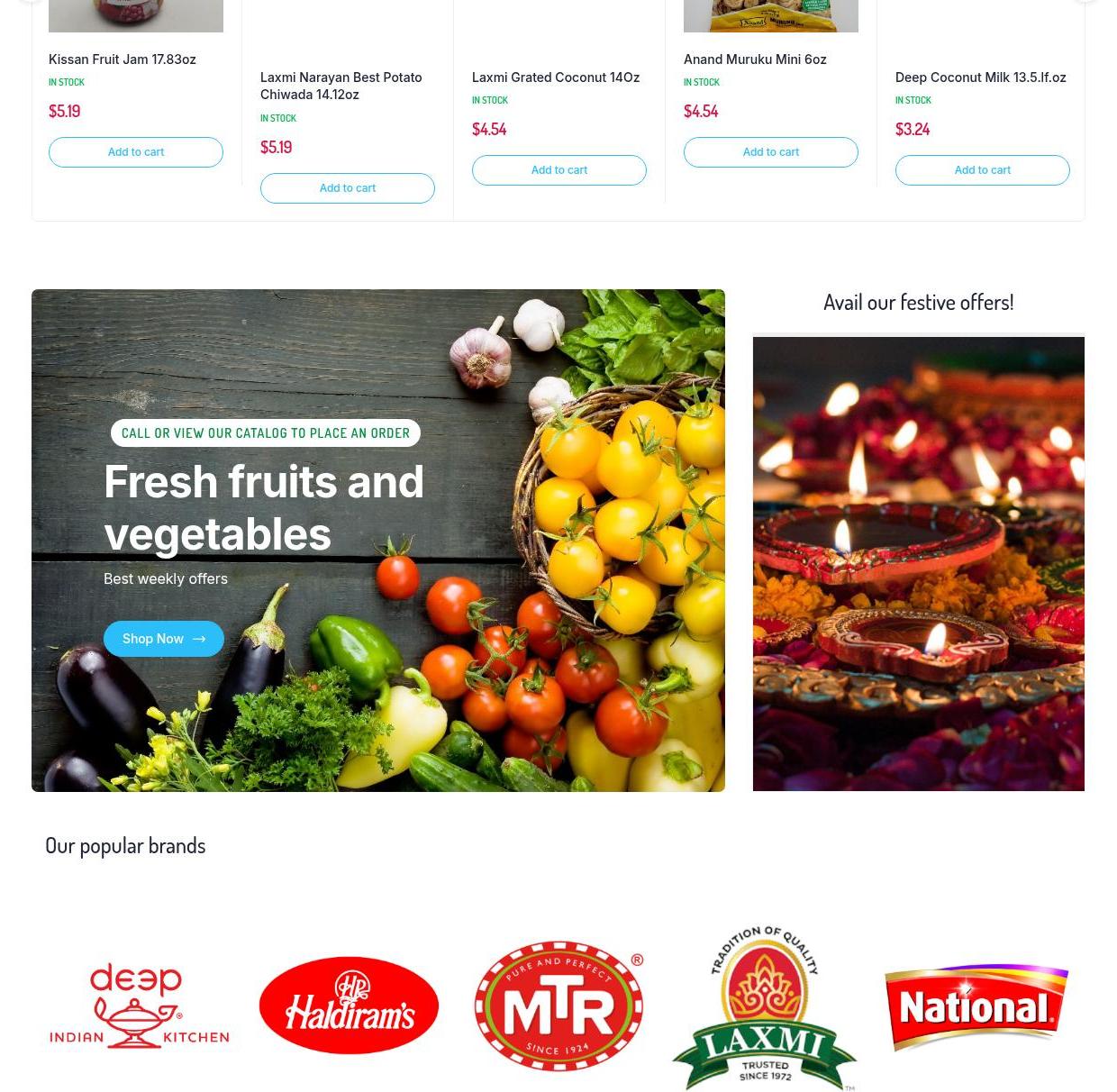Add Kissan Fruit Jam to cart
Viewport: 1117px width, 1092px height.
(x=136, y=152)
